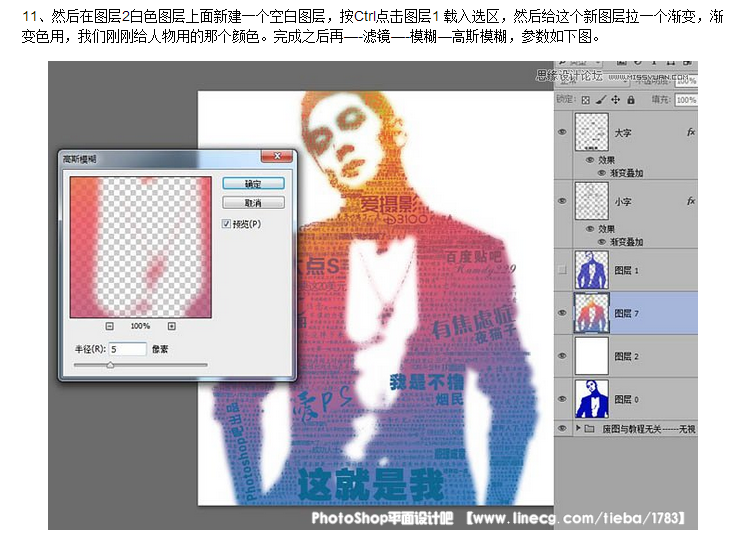This screenshot has width=735, height=535.
Task: Toggle the 预览(P) checkbox
Action: (x=226, y=224)
